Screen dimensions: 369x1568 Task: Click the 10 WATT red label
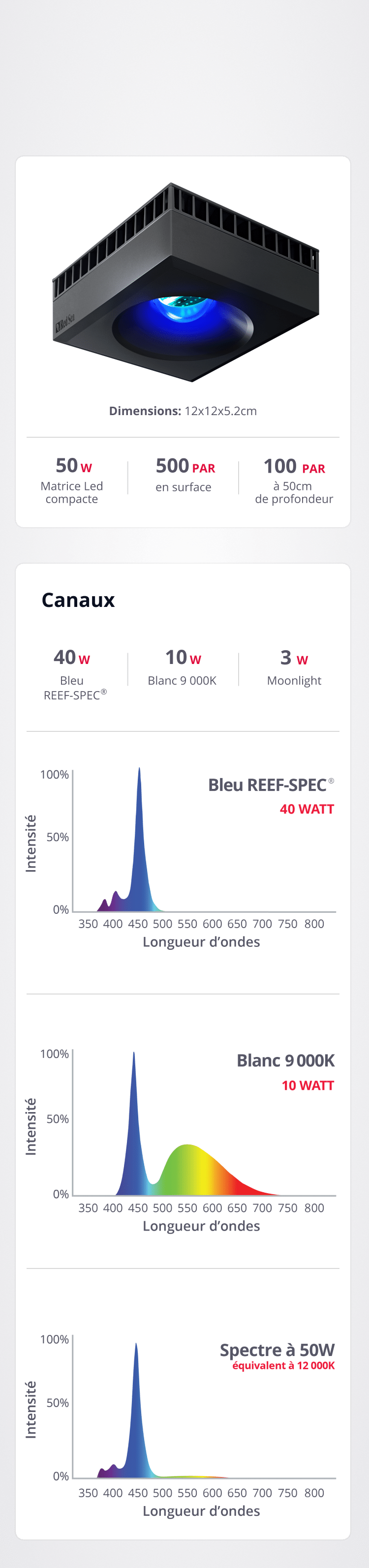pyautogui.click(x=307, y=1086)
